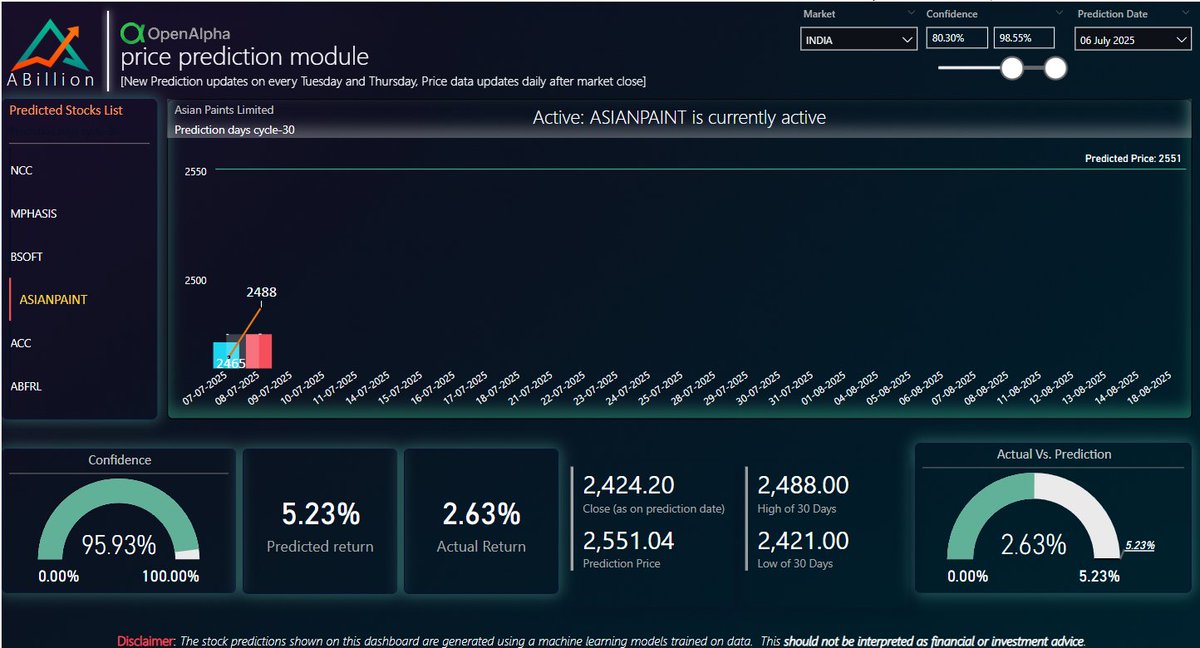The image size is (1200, 648).
Task: Expand the Confidence filter header chevron
Action: (1058, 12)
